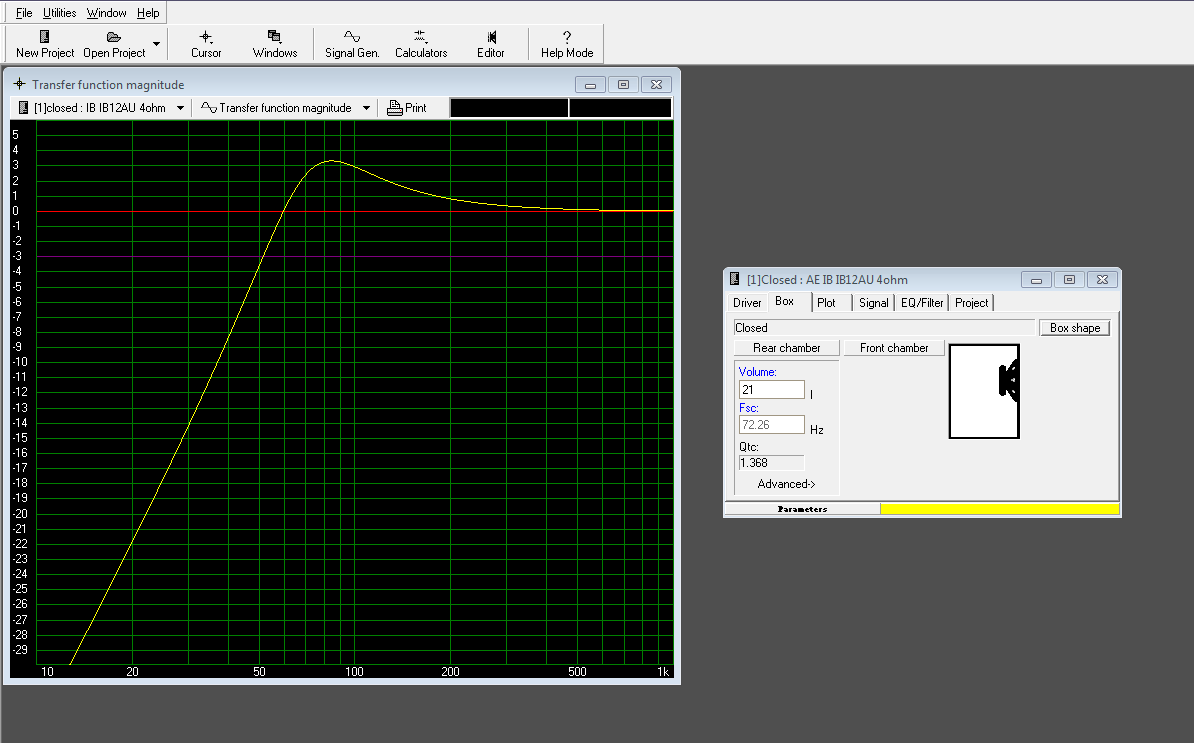Click the New Project toolbar icon
The height and width of the screenshot is (743, 1194).
coord(45,44)
